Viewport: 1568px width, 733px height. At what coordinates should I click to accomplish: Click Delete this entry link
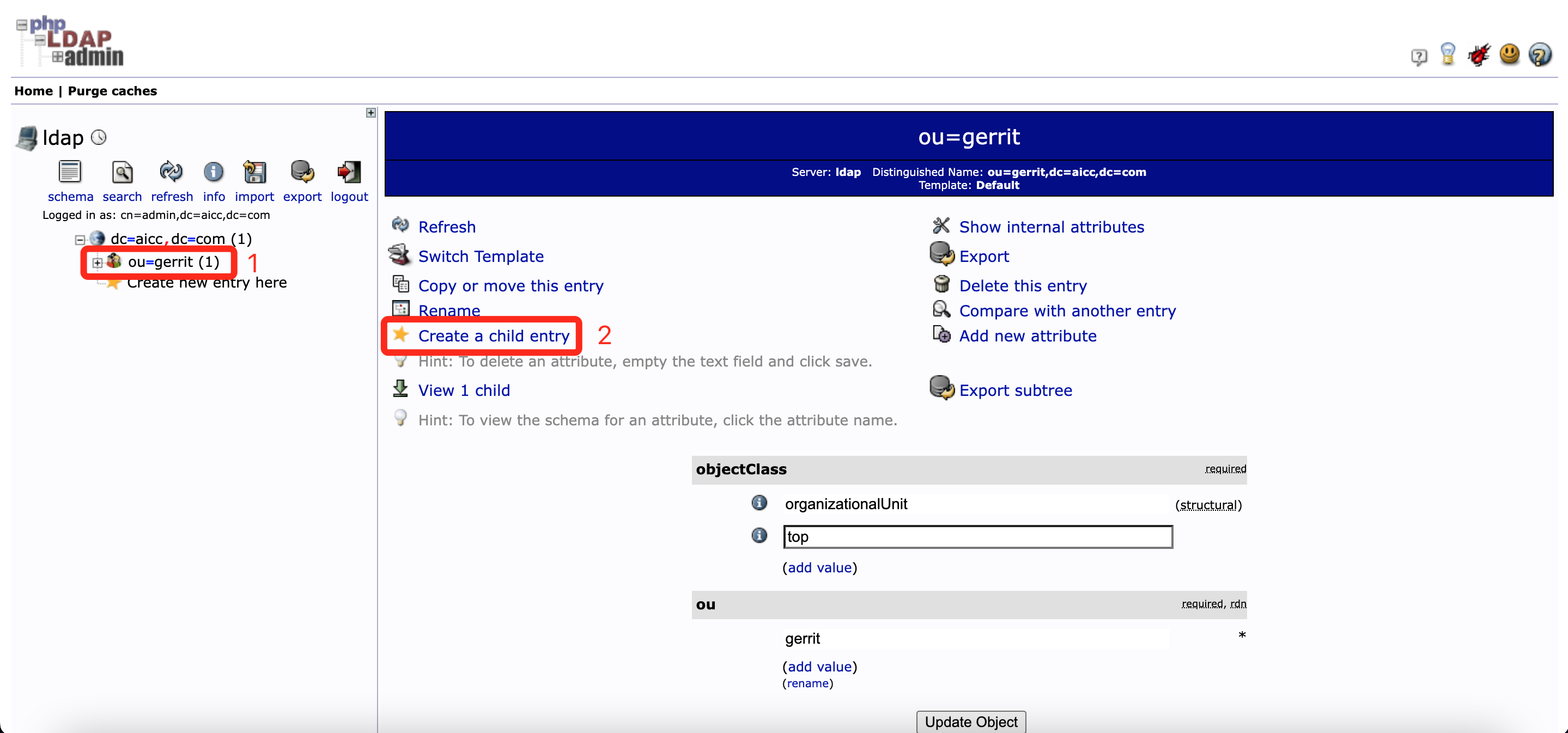tap(1023, 286)
